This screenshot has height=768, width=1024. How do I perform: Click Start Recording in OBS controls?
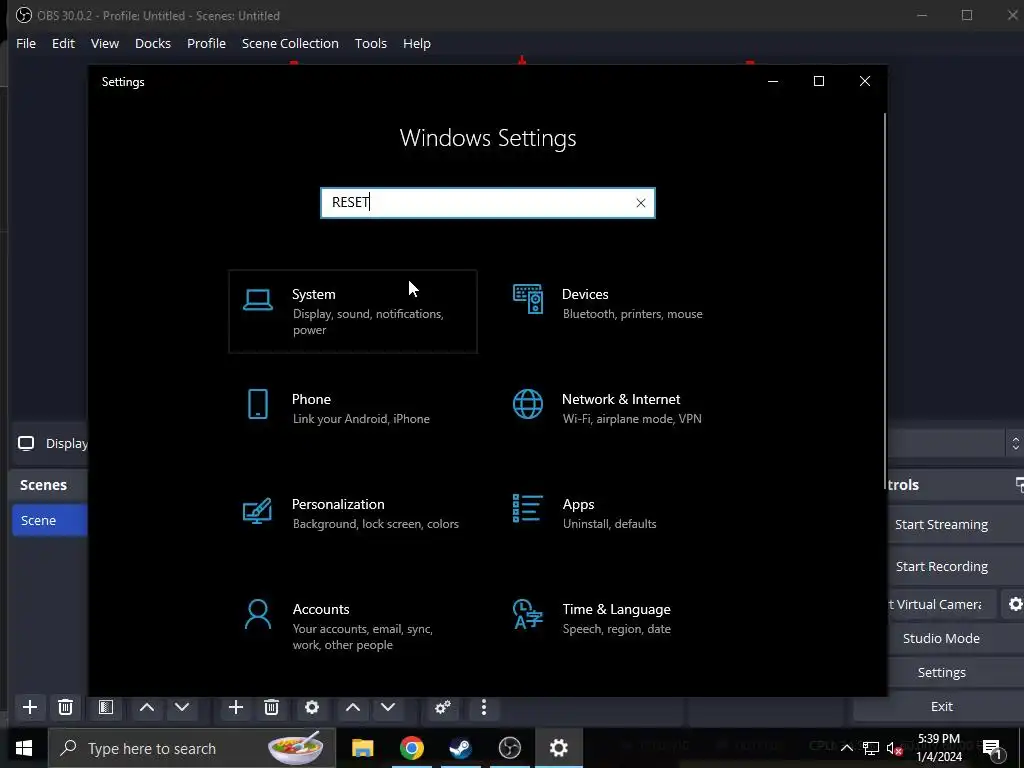coord(941,566)
